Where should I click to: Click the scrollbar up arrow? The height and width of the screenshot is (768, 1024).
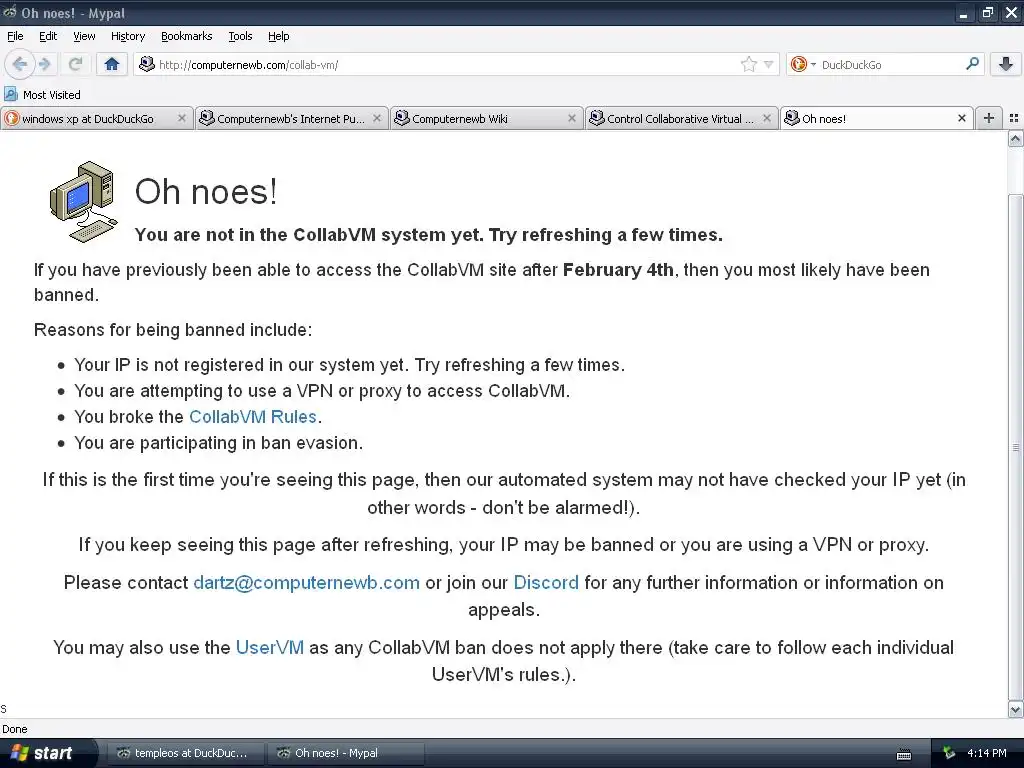click(1016, 138)
